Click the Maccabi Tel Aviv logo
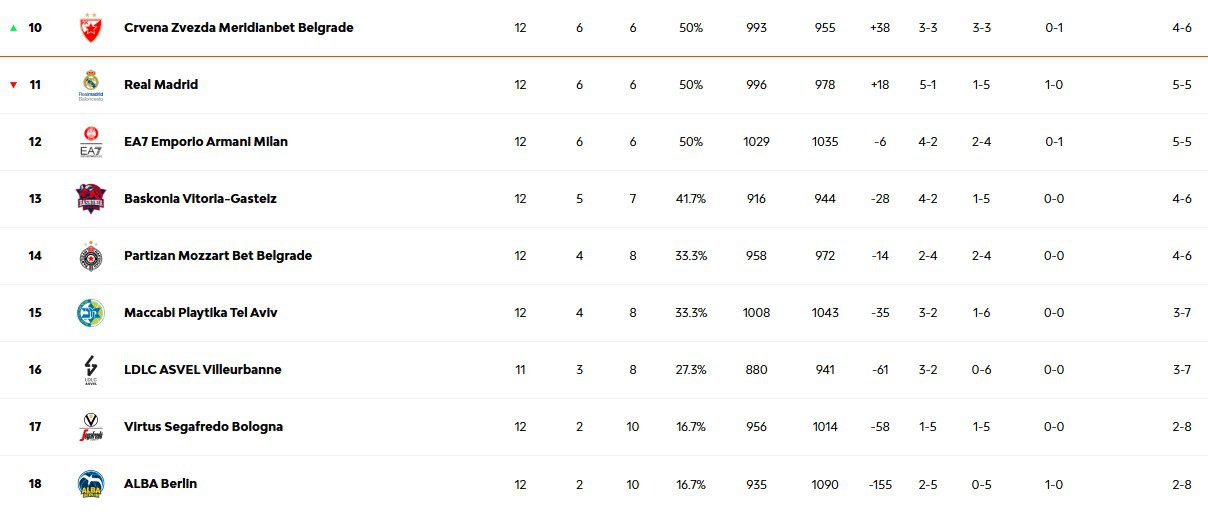 pos(90,313)
